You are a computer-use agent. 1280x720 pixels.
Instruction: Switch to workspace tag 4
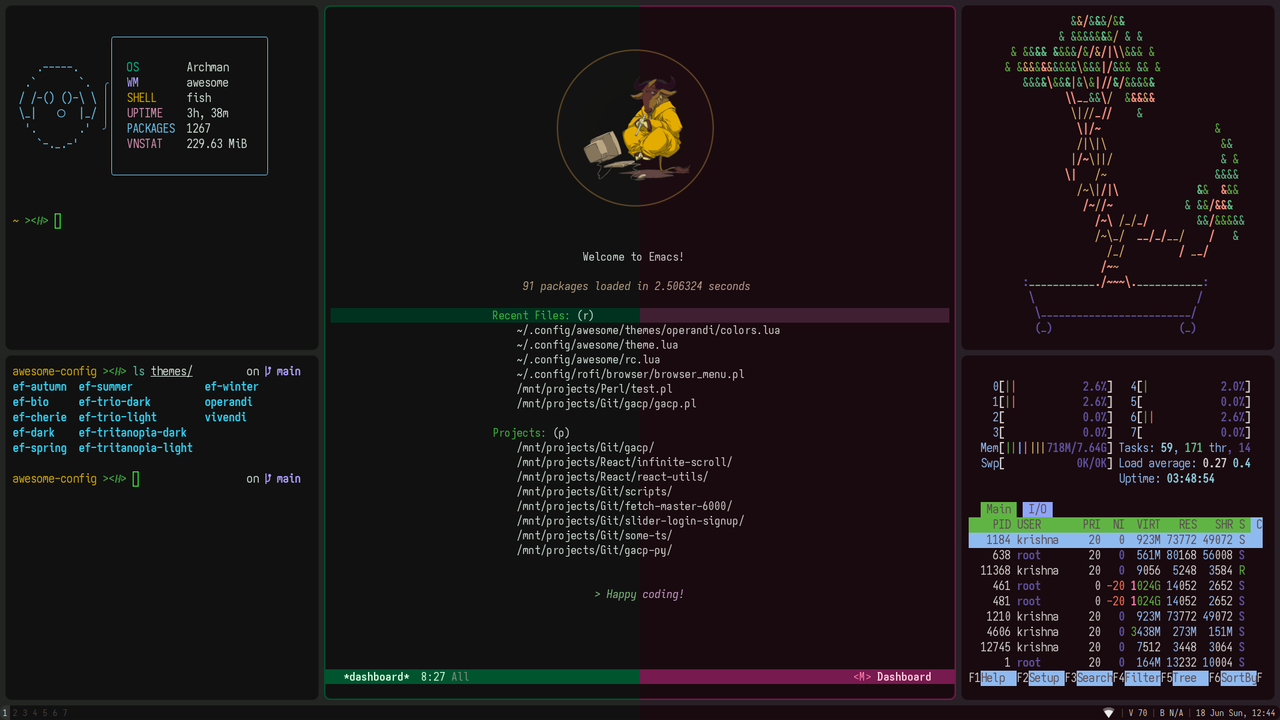point(35,713)
